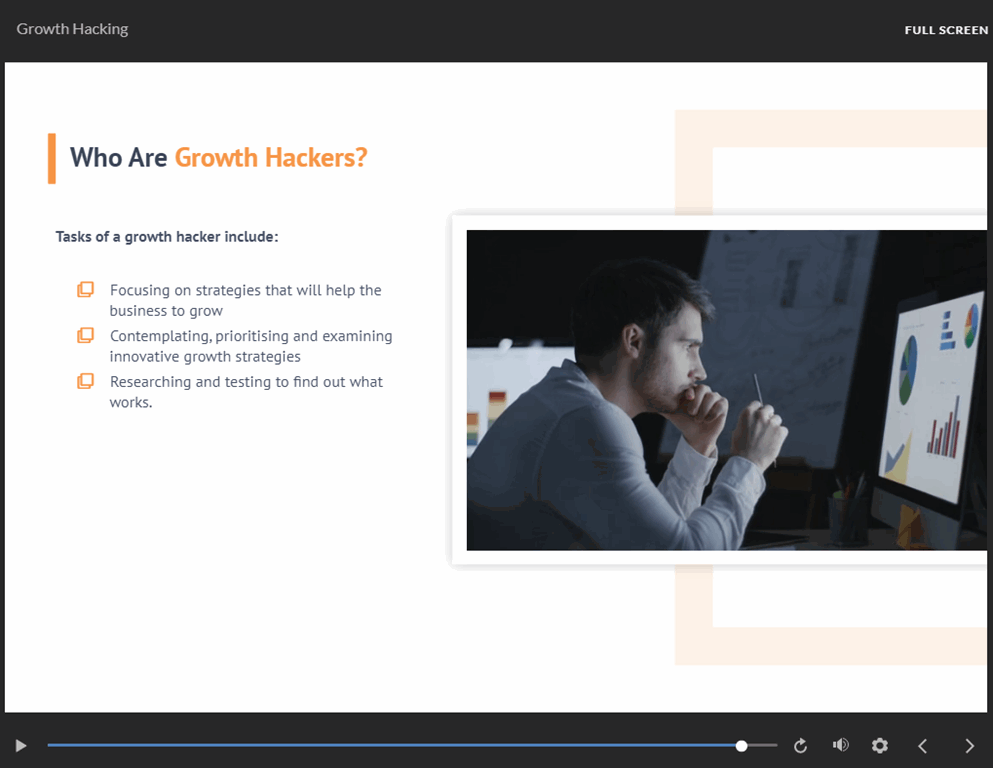Click the photo of man at monitor
Image resolution: width=993 pixels, height=768 pixels.
[726, 390]
